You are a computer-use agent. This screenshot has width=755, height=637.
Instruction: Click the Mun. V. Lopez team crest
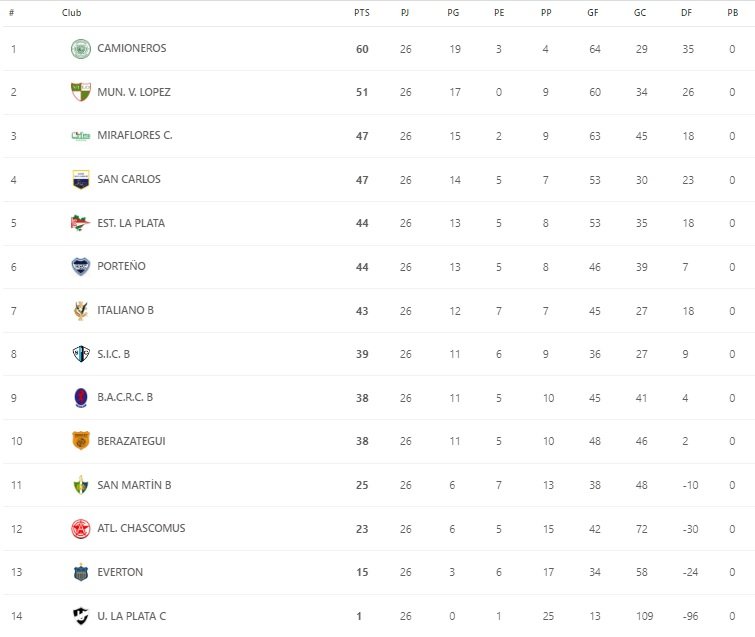[81, 92]
